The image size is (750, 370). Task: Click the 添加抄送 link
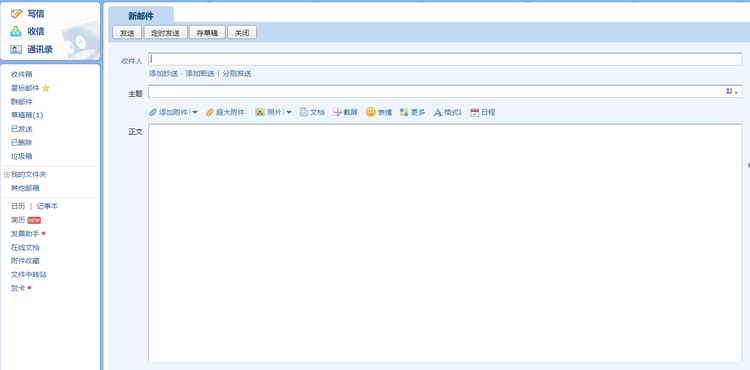(x=163, y=74)
